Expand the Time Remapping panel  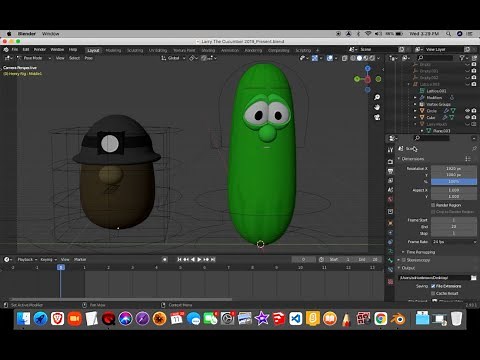[x=403, y=252]
